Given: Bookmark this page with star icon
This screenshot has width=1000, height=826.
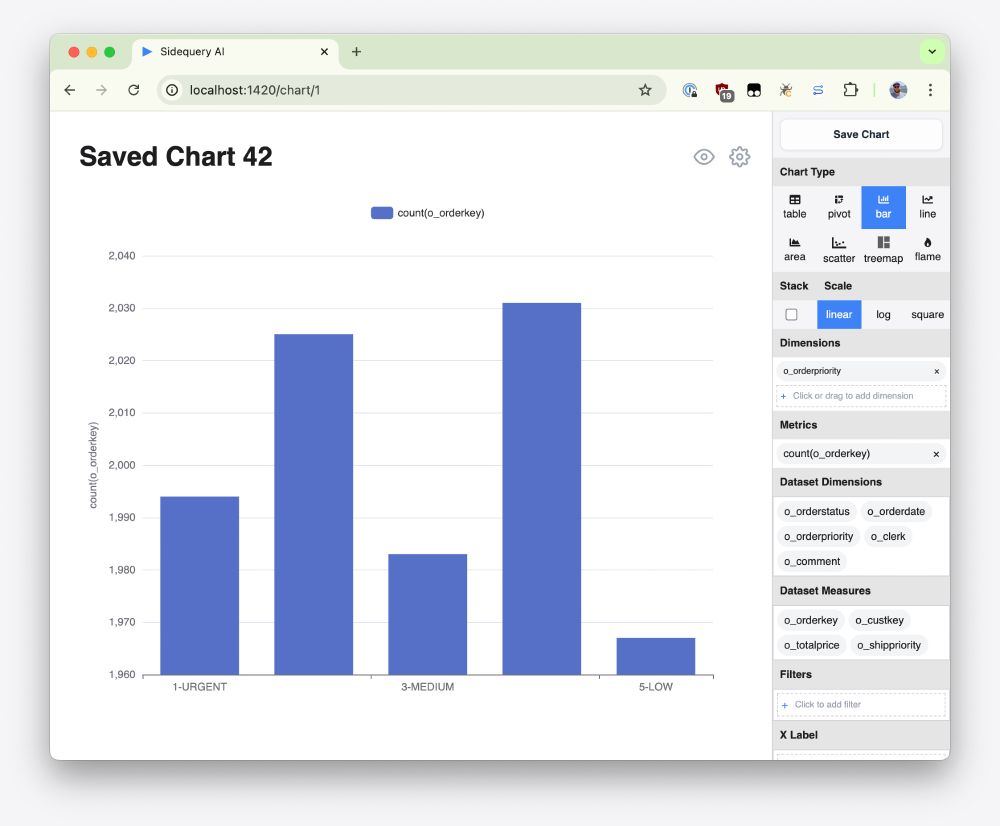Looking at the screenshot, I should pos(645,90).
